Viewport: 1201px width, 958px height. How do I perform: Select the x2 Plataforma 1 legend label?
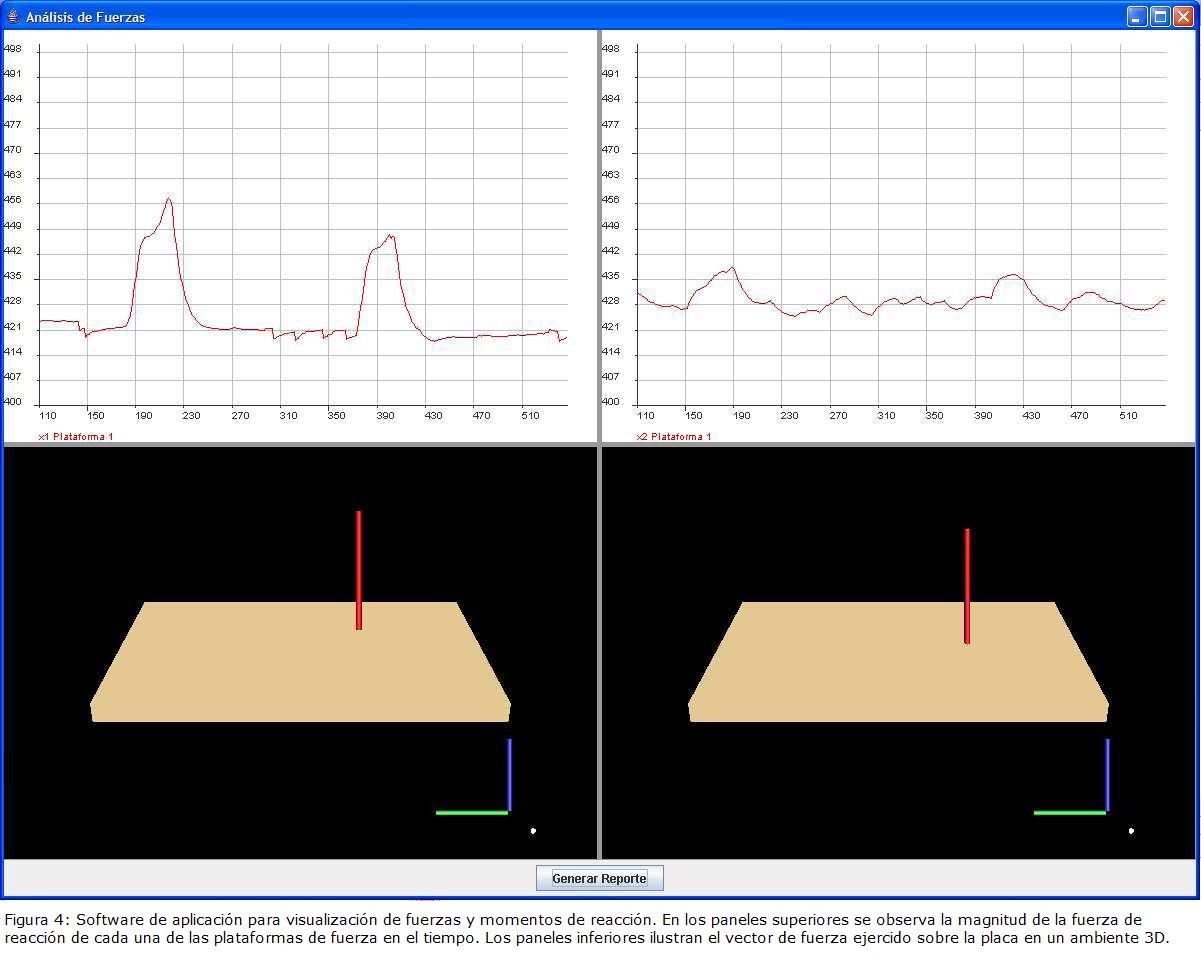[x=673, y=437]
